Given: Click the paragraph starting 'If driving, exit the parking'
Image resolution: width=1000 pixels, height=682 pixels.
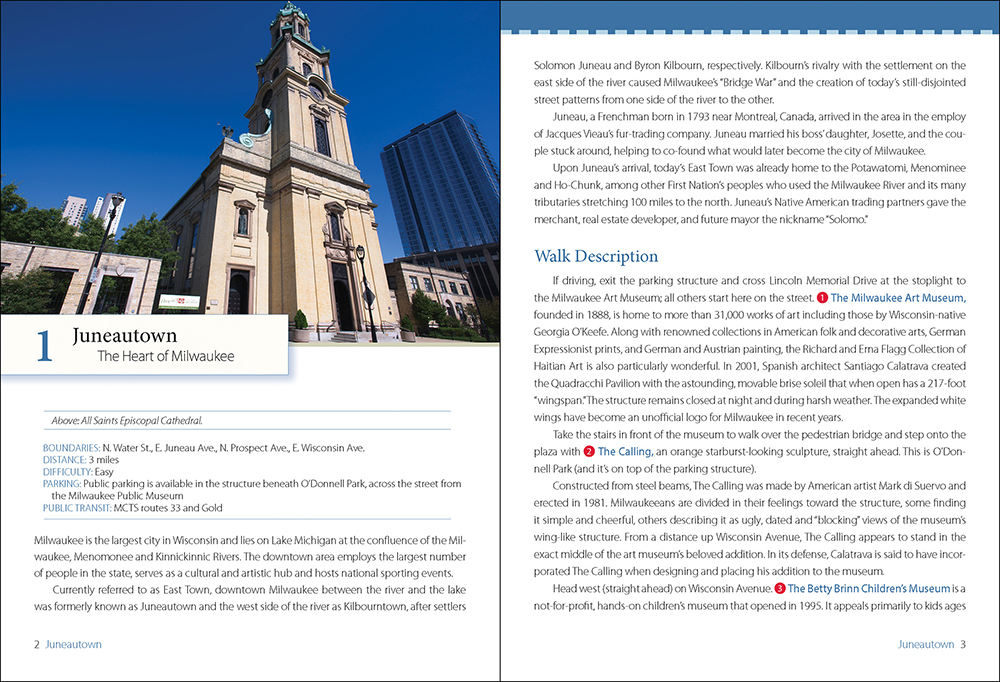Looking at the screenshot, I should coord(750,349).
